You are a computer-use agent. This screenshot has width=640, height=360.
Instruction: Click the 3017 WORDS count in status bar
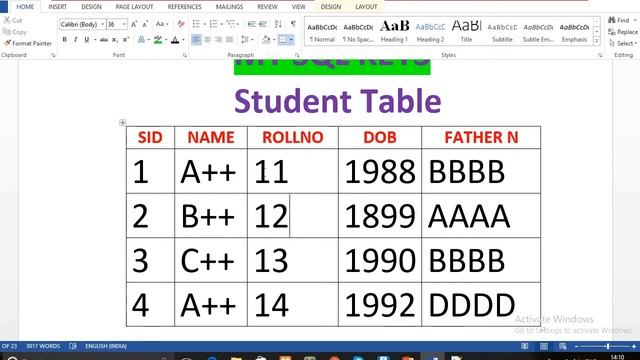coord(43,346)
